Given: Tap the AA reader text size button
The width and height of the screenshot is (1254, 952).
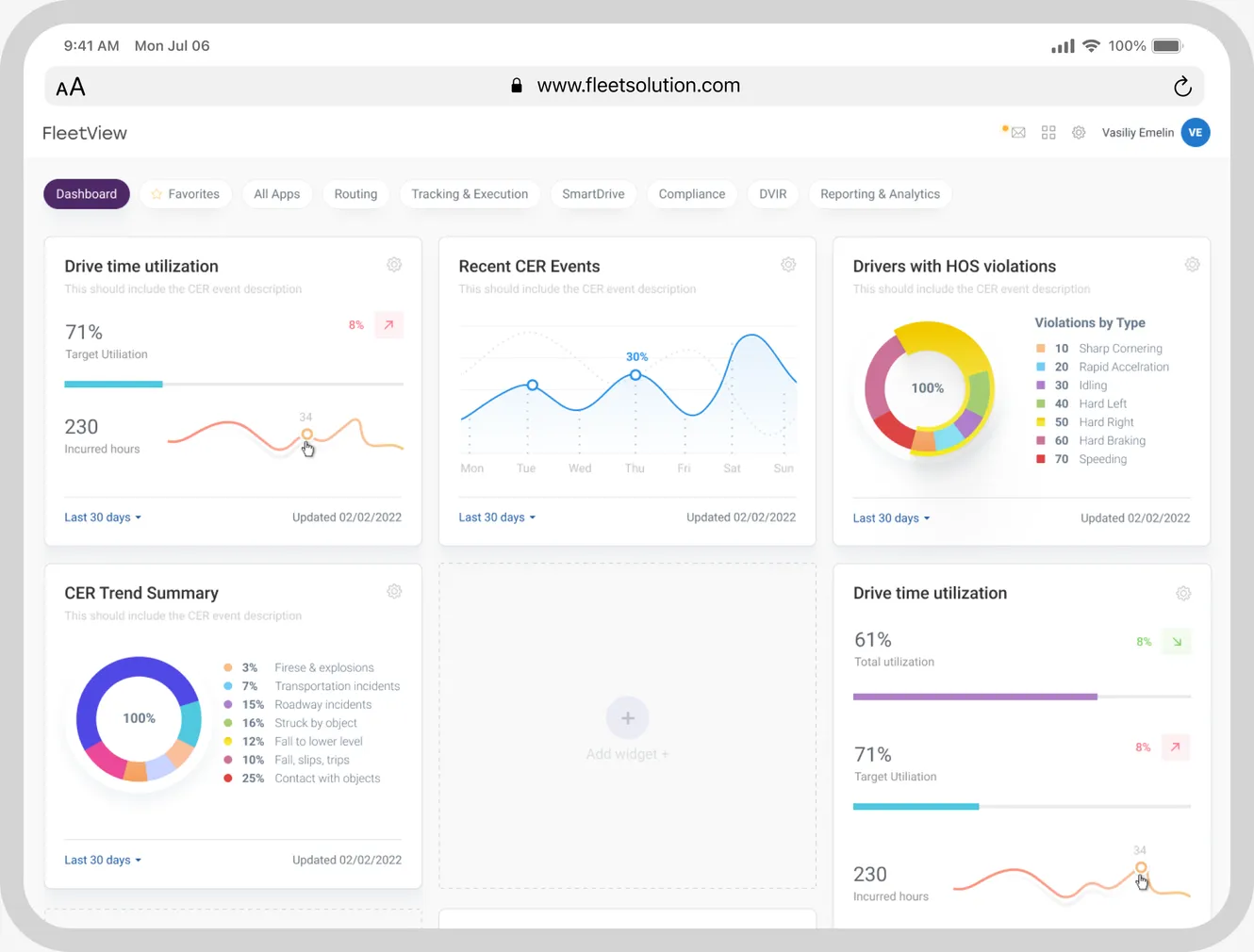Looking at the screenshot, I should 71,88.
